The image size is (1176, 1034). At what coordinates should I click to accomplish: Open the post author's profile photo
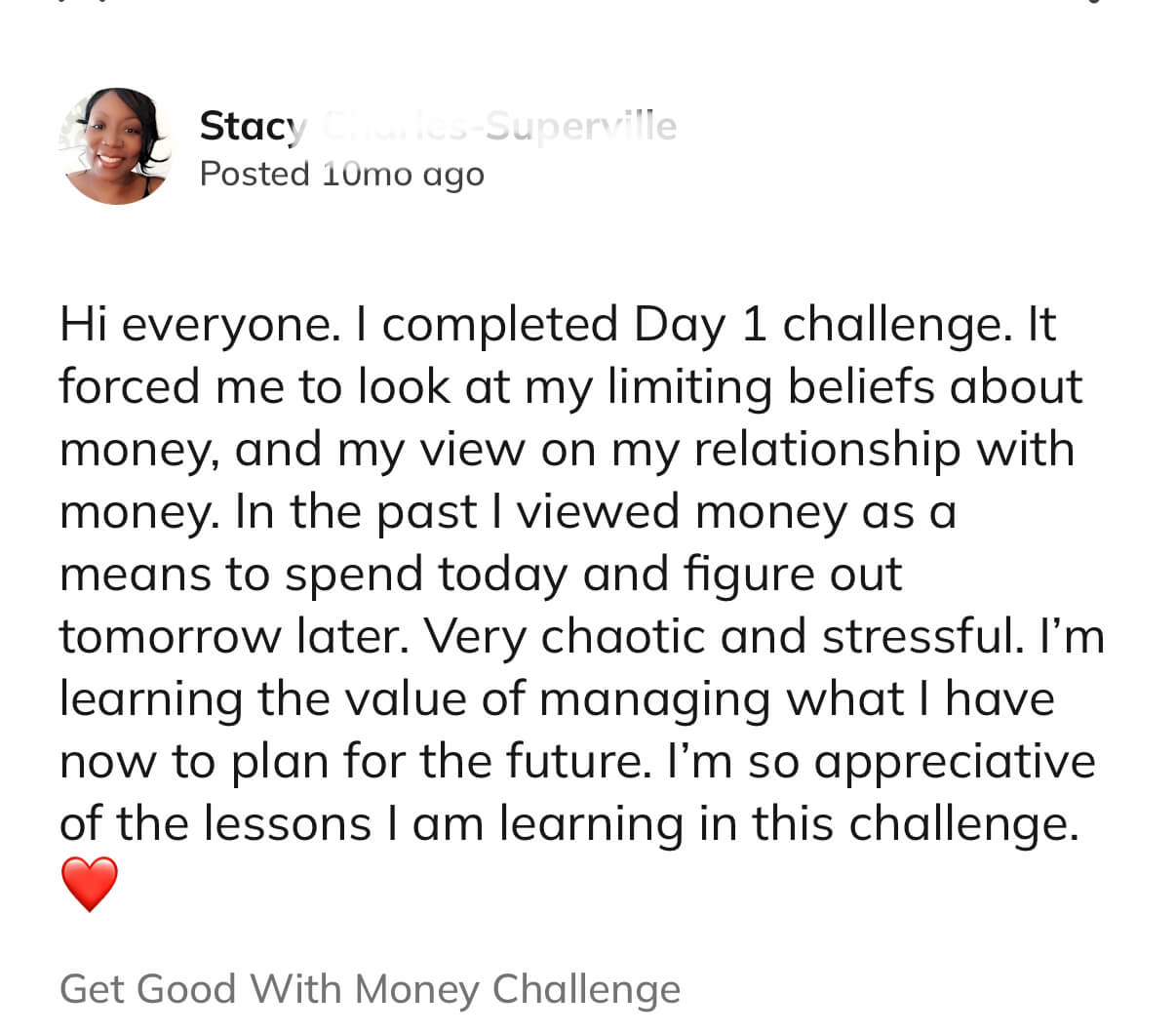pyautogui.click(x=116, y=146)
